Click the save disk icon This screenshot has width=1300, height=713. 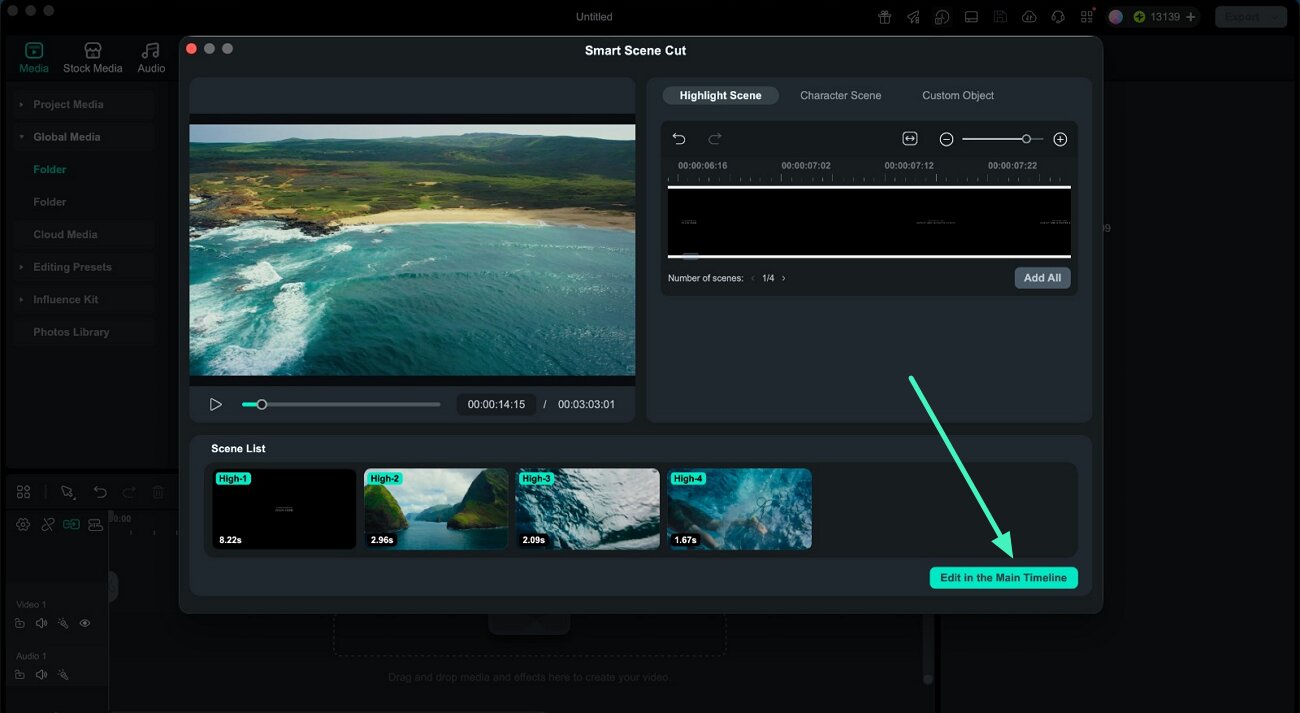(x=1000, y=17)
